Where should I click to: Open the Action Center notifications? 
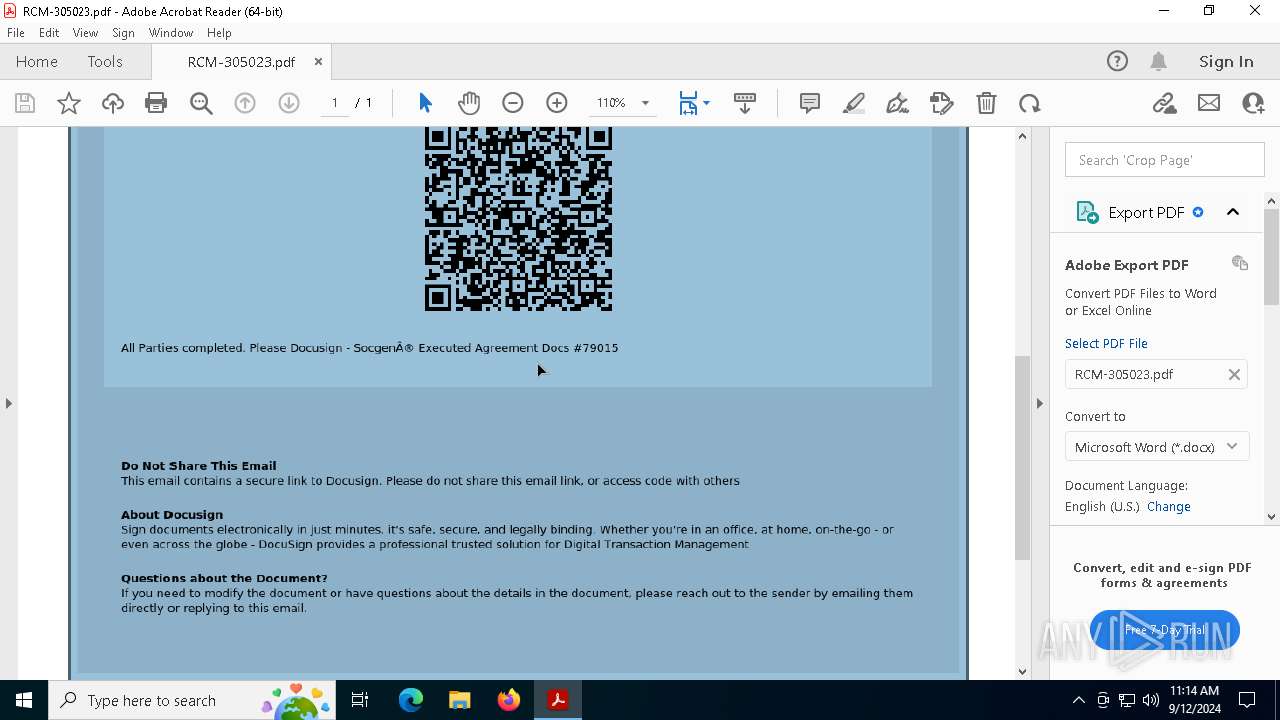[x=1247, y=700]
